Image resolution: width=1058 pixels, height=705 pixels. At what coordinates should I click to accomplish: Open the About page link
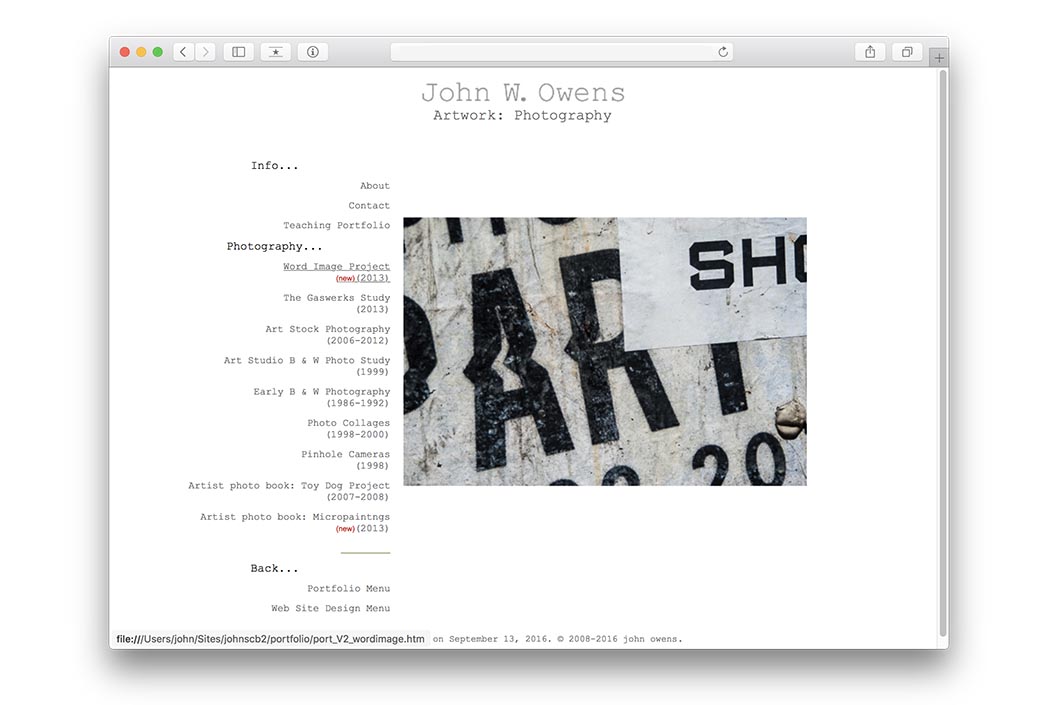pos(374,186)
